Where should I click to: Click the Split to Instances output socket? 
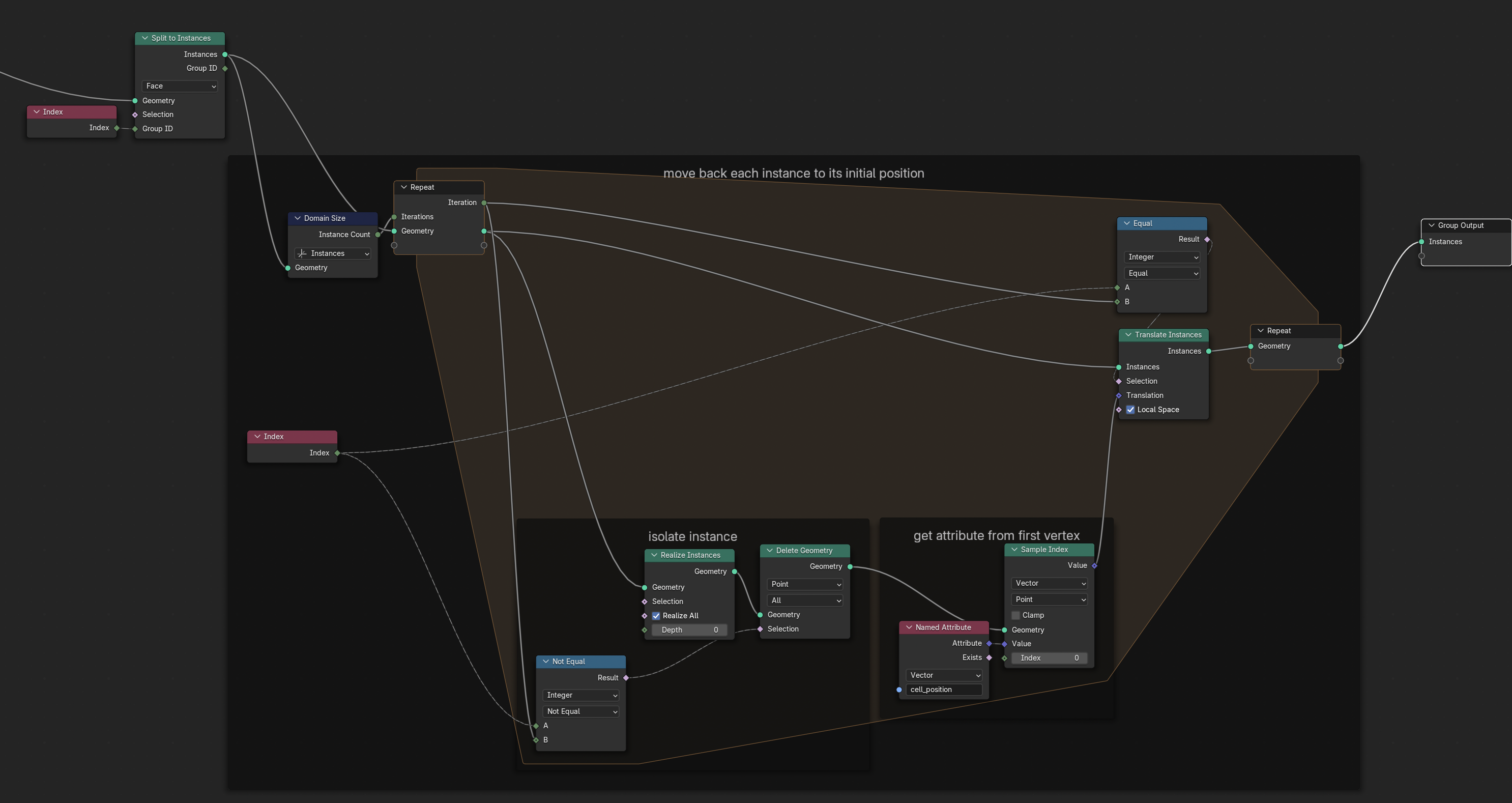point(225,54)
